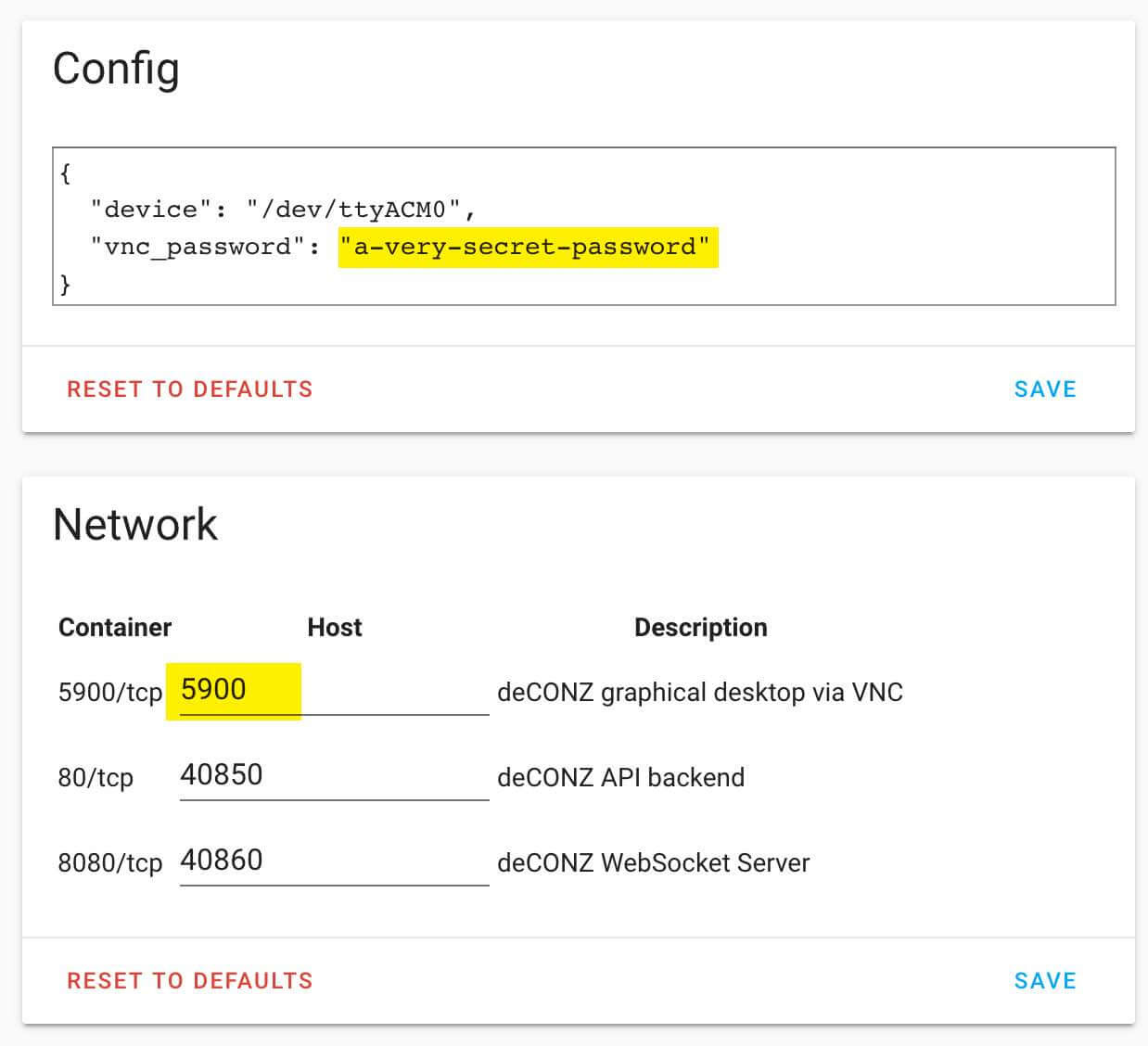
Task: Click the highlighted vnc_password value
Action: click(529, 247)
